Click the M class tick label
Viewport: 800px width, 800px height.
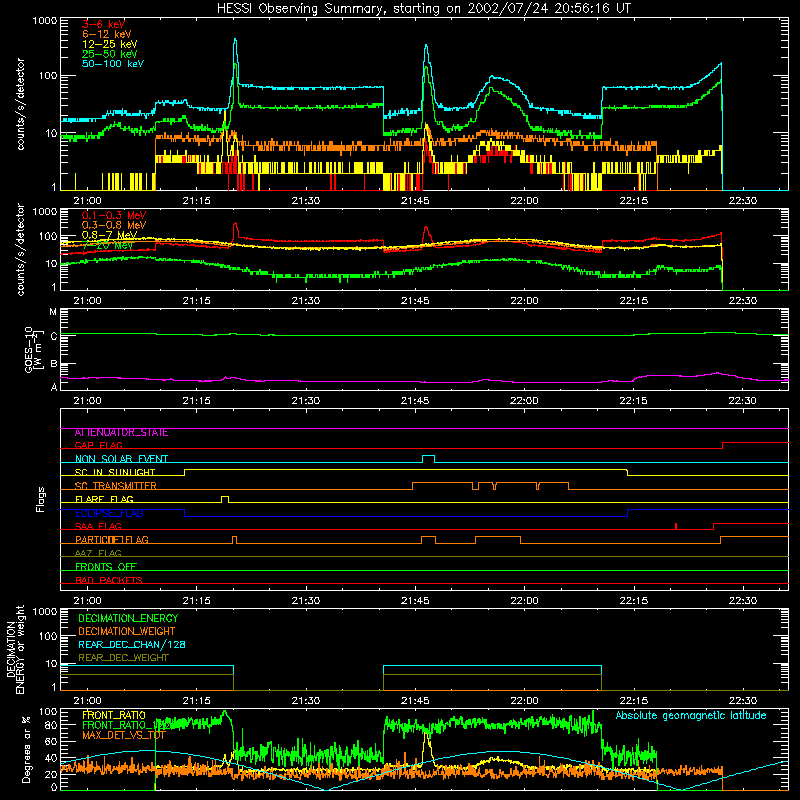53,312
